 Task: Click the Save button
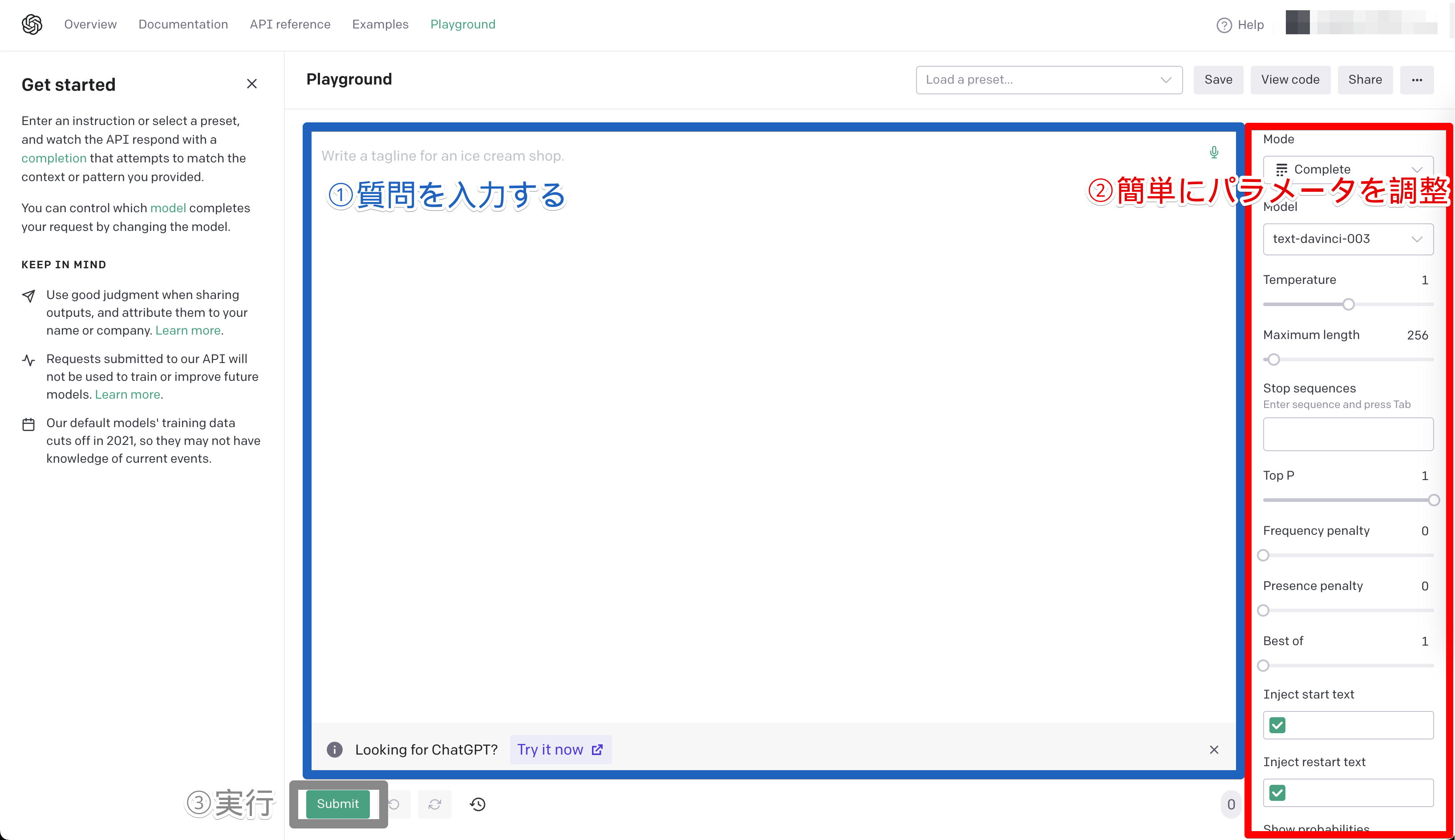[x=1218, y=80]
